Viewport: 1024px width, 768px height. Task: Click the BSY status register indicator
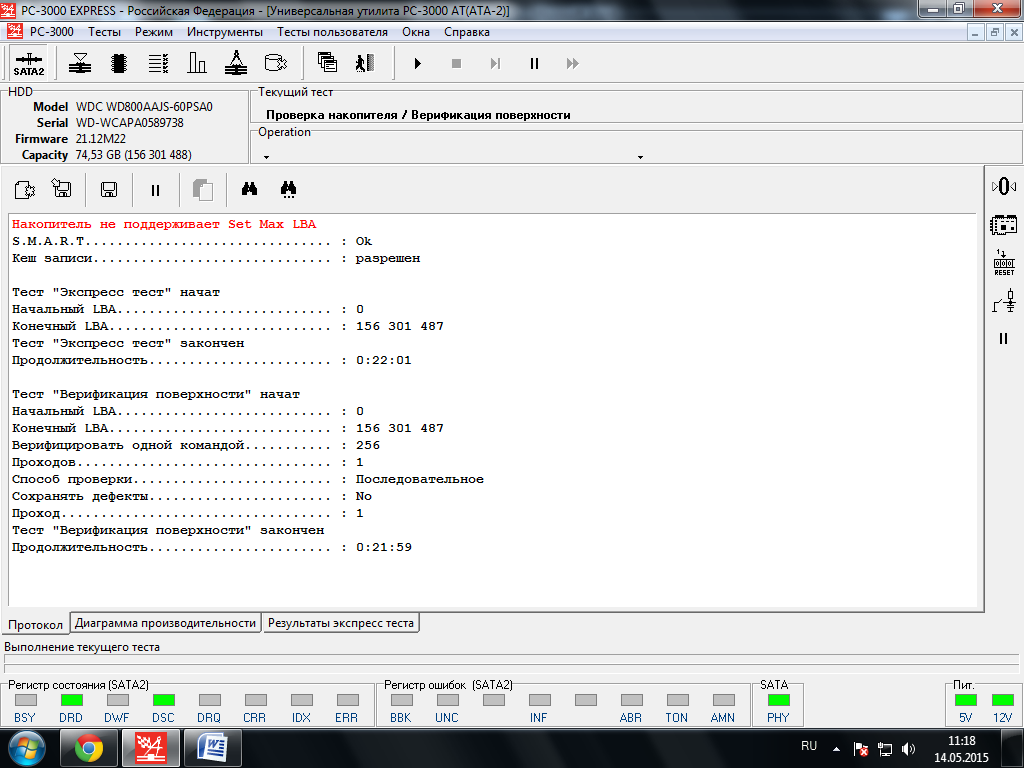tap(25, 700)
